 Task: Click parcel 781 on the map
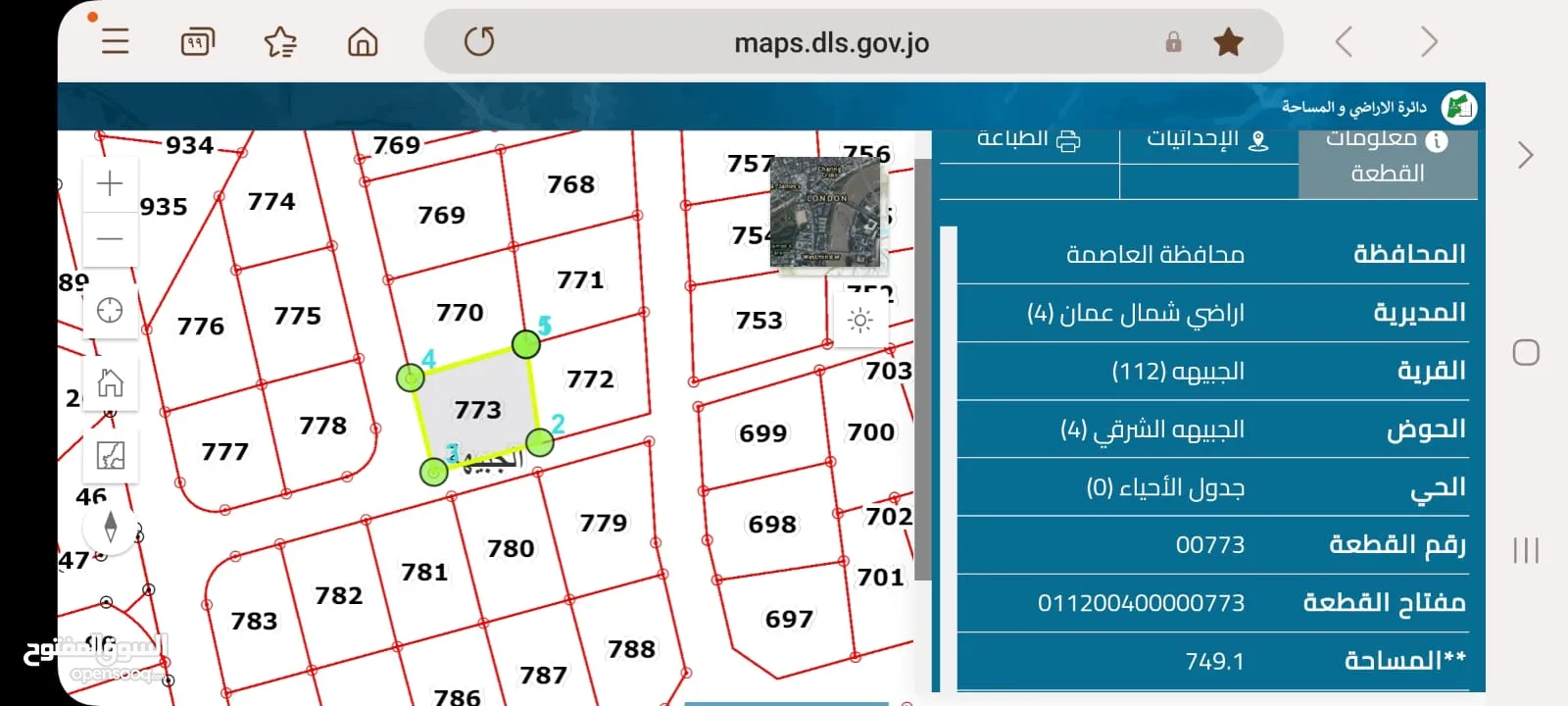(x=424, y=572)
